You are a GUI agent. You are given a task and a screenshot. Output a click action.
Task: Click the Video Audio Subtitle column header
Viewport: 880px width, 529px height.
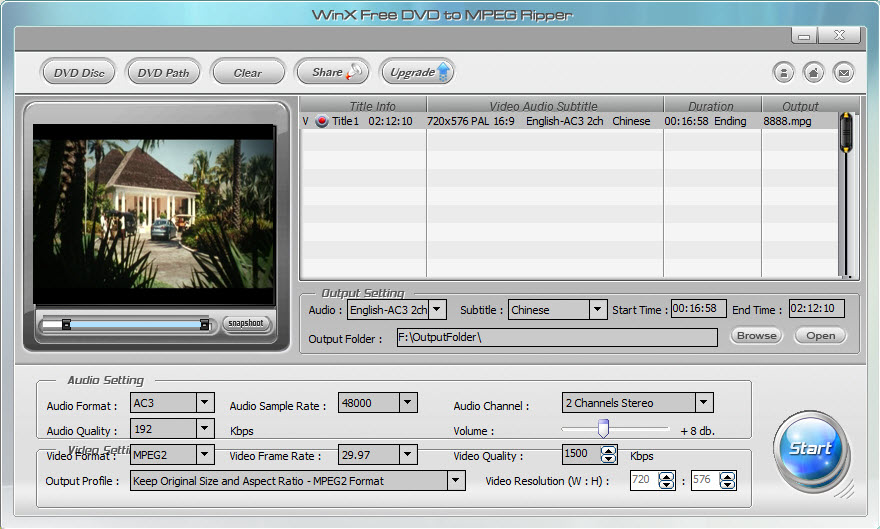543,105
